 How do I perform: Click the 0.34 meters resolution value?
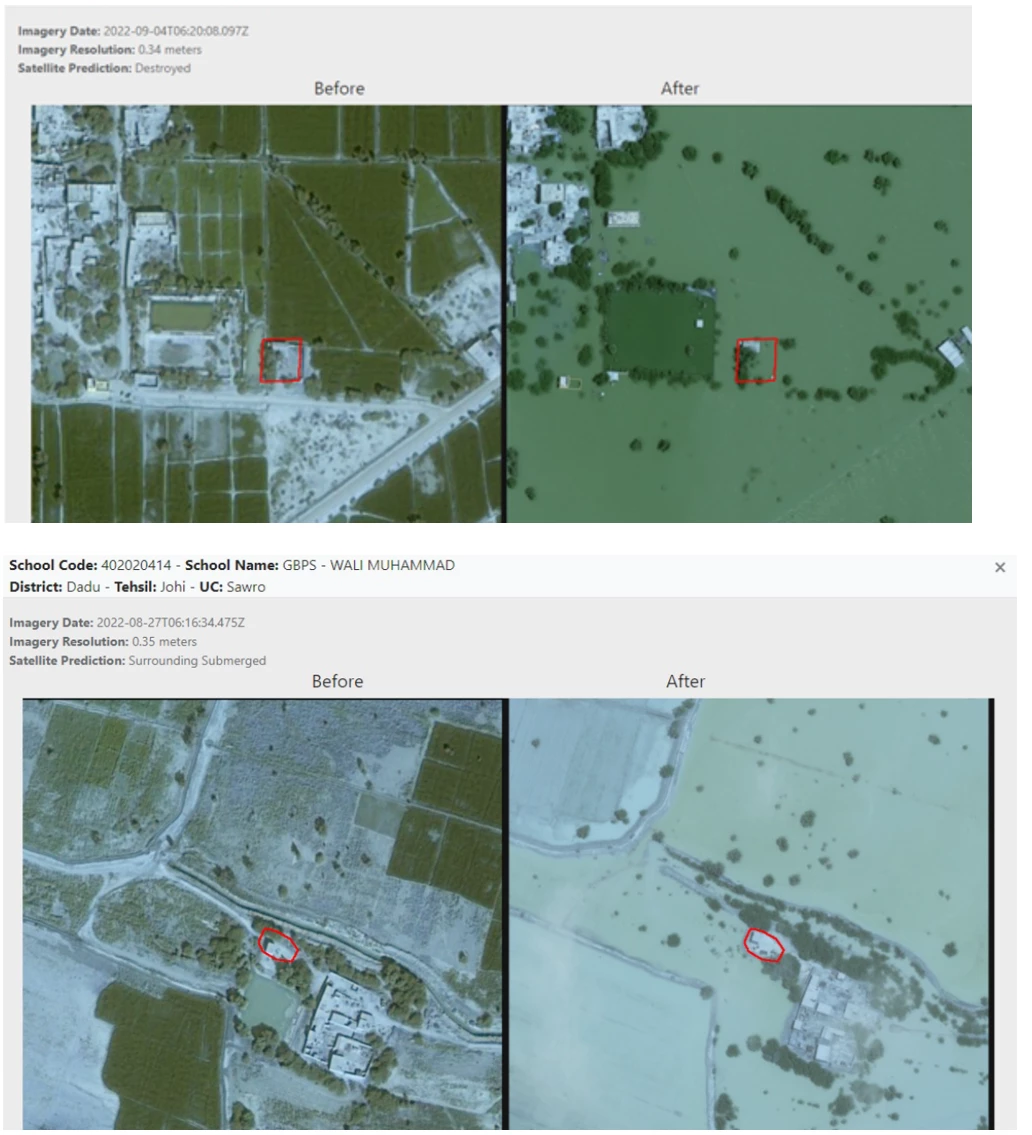170,50
